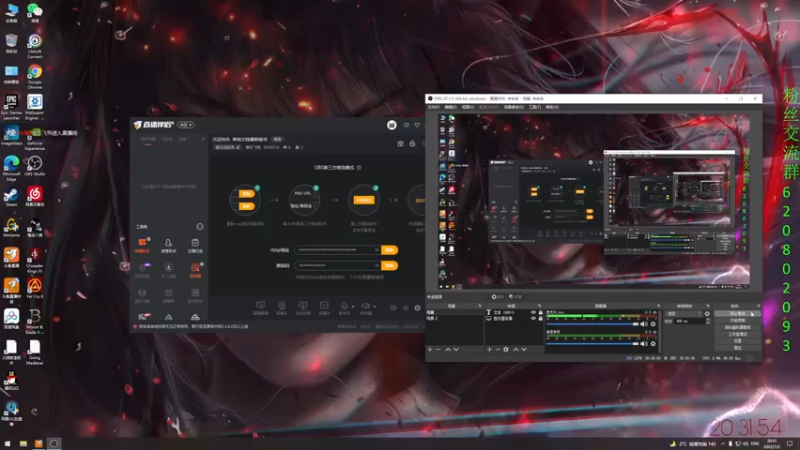Move the selected OBS source down
This screenshot has height=450, width=800.
[524, 349]
